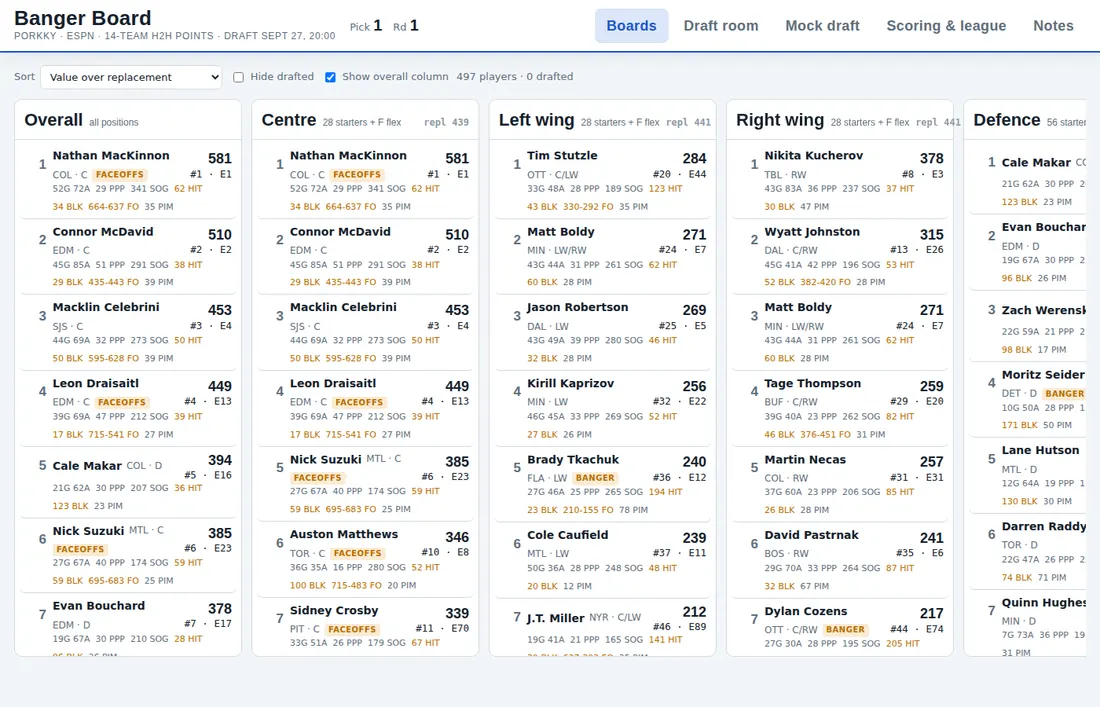
Task: Click Nikita Kucherov's 378 value score
Action: (x=932, y=159)
